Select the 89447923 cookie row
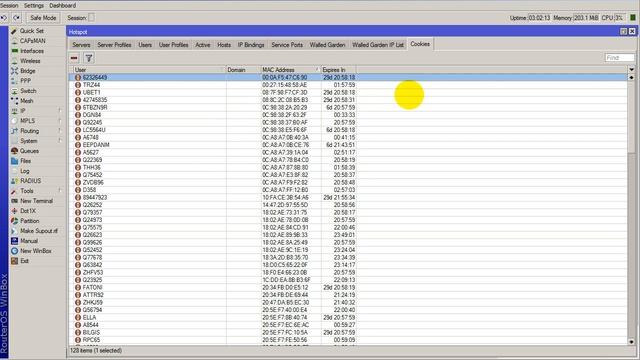The image size is (640, 360). (x=349, y=198)
